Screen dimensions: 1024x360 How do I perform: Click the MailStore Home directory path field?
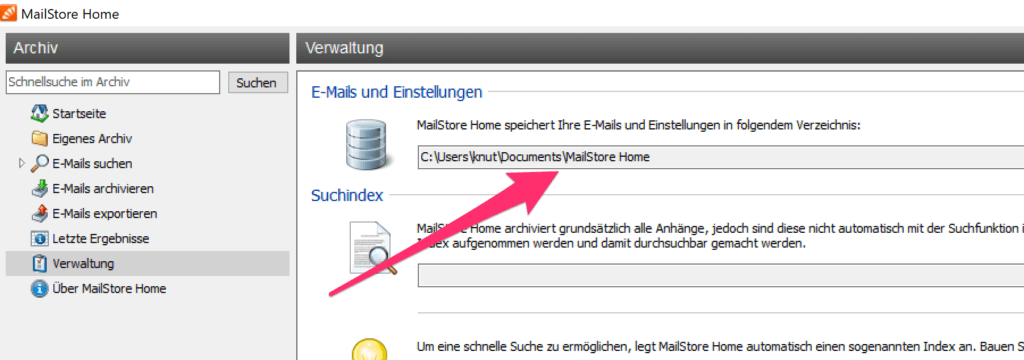coord(721,157)
